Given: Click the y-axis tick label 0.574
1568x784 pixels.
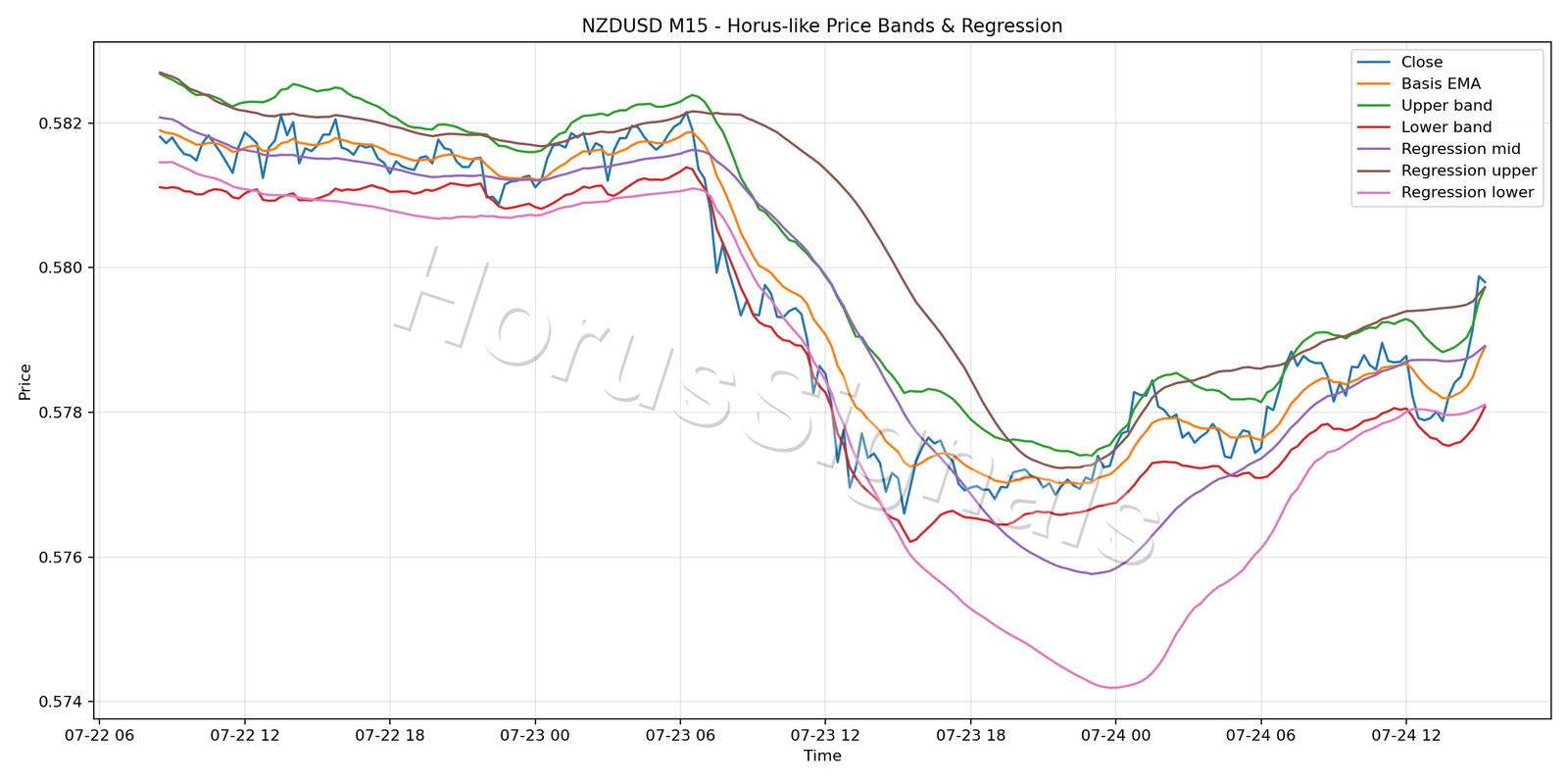Looking at the screenshot, I should point(62,702).
